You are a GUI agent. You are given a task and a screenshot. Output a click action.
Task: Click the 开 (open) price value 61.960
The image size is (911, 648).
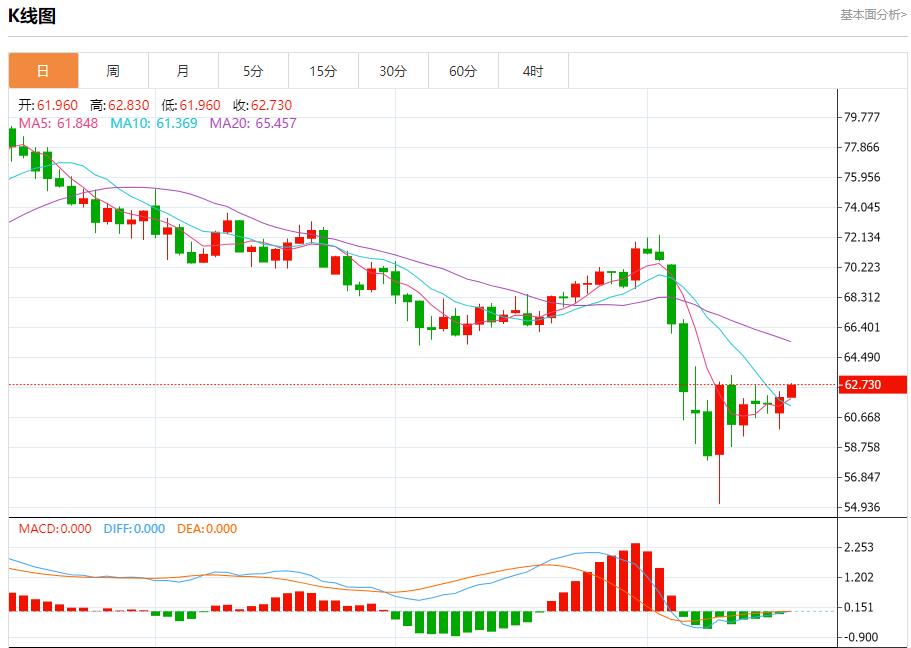48,103
